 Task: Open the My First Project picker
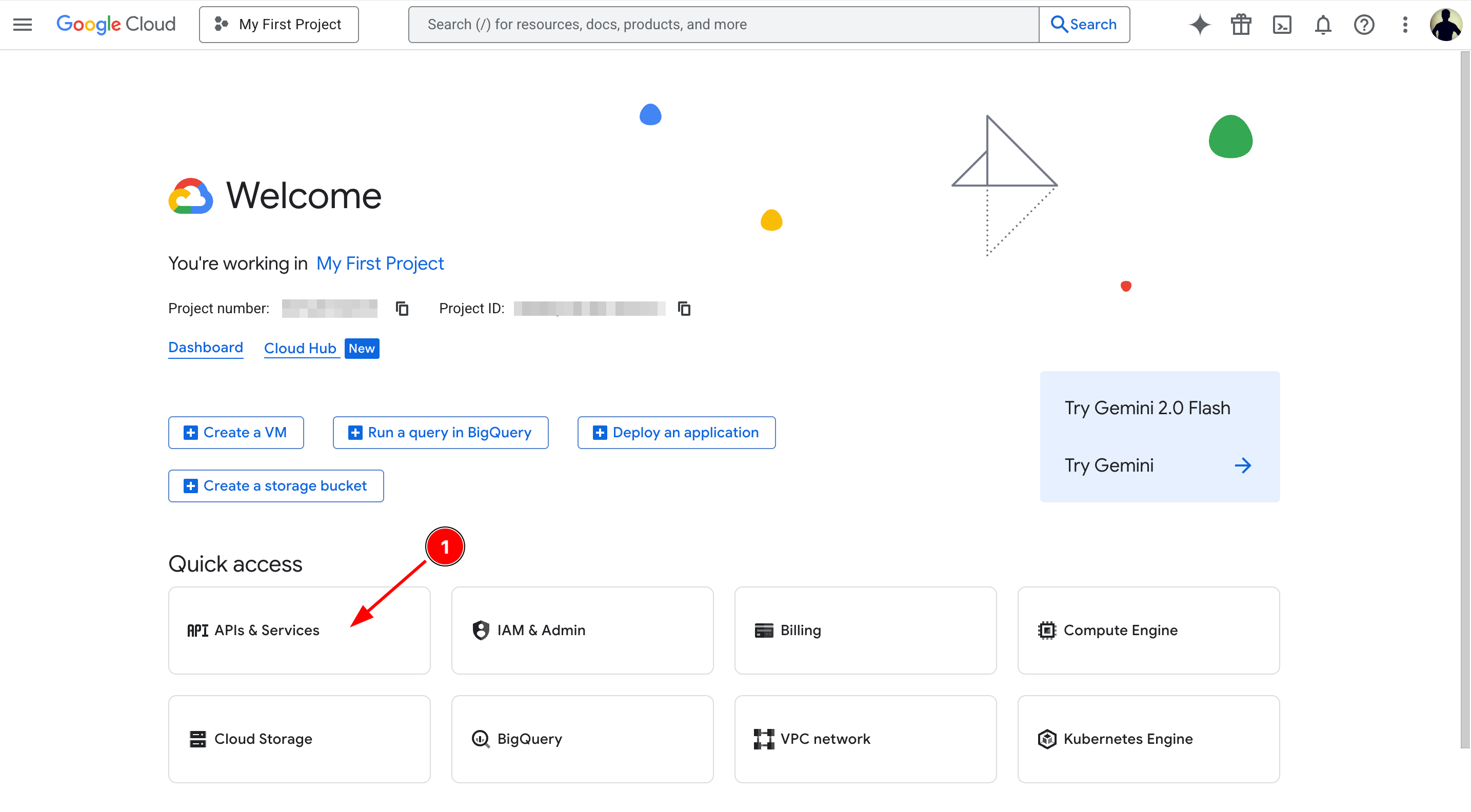pyautogui.click(x=279, y=25)
